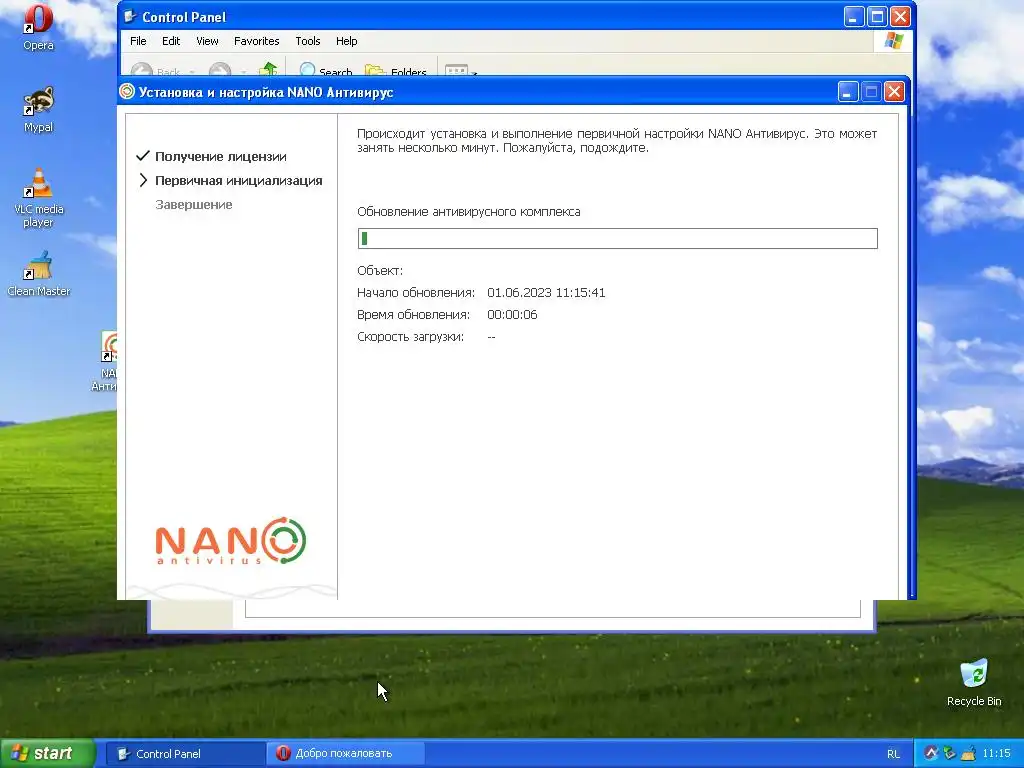Click the Search toolbar icon in Control Panel
Image resolution: width=1024 pixels, height=768 pixels.
325,71
